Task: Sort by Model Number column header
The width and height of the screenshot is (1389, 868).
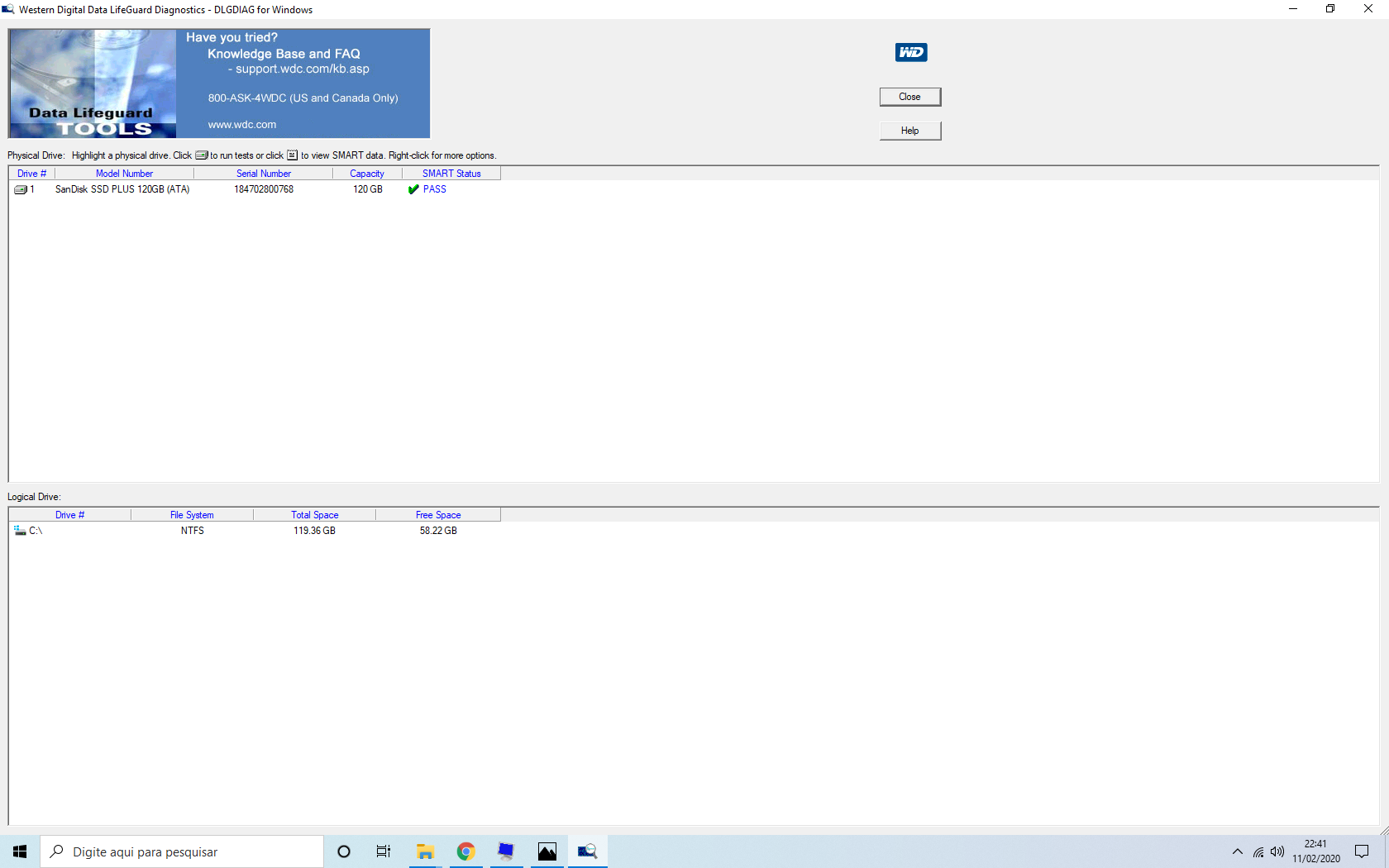Action: pos(124,174)
